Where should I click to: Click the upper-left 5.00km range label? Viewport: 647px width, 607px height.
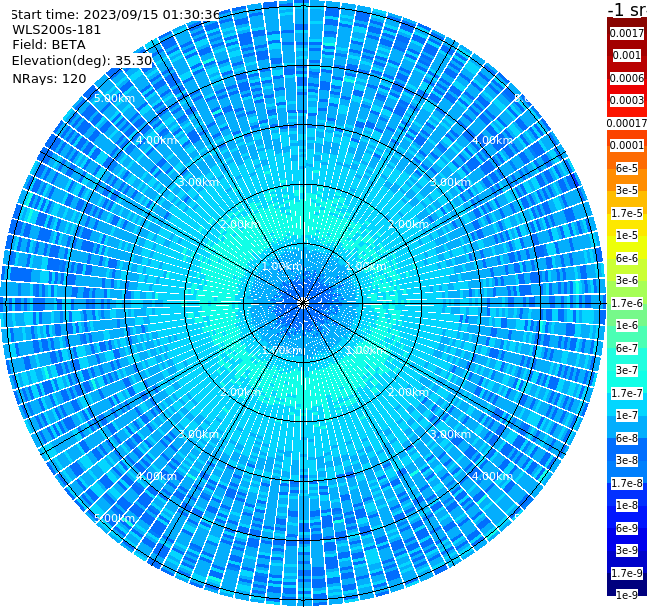(x=114, y=99)
